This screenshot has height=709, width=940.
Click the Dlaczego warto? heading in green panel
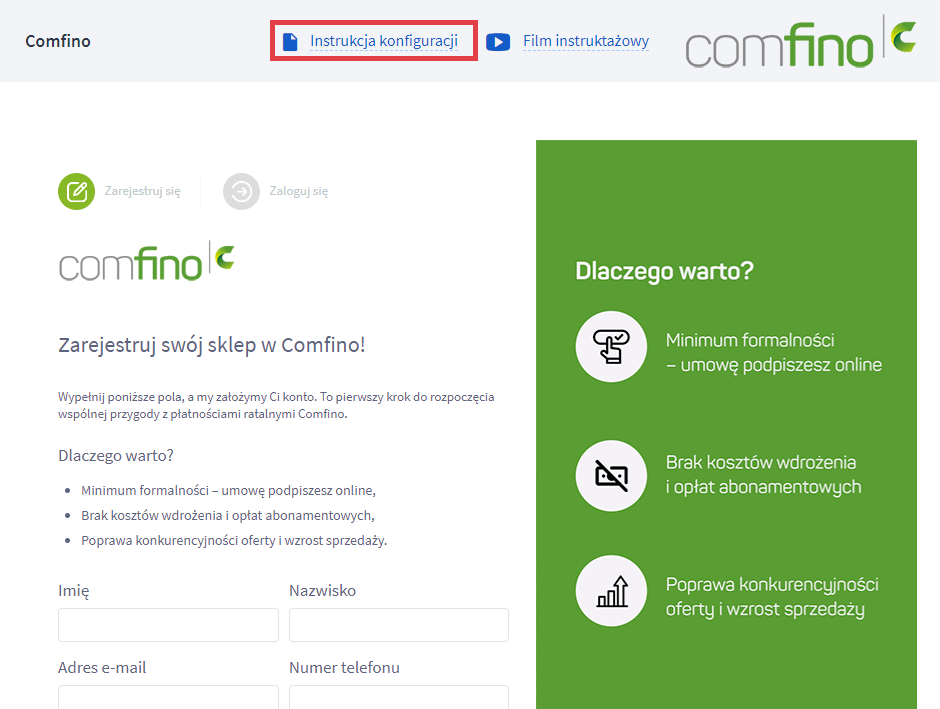click(x=664, y=271)
